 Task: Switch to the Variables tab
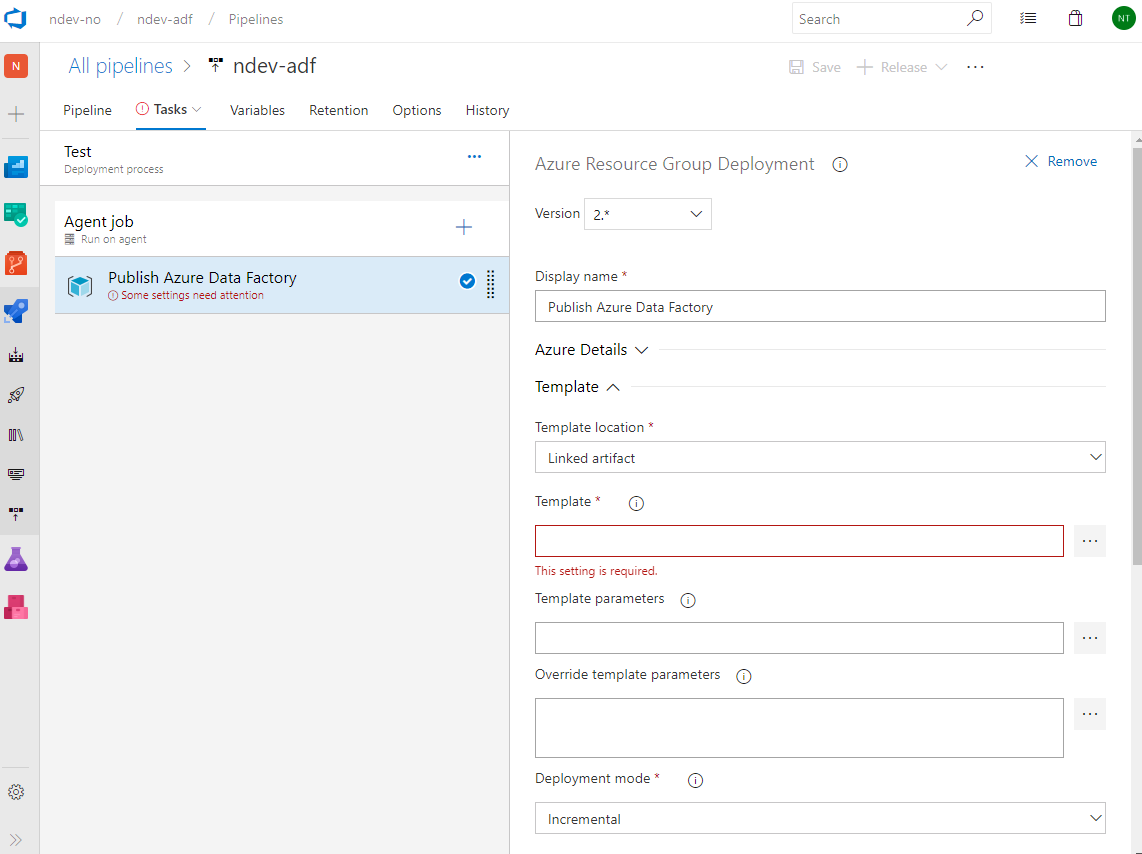coord(257,110)
